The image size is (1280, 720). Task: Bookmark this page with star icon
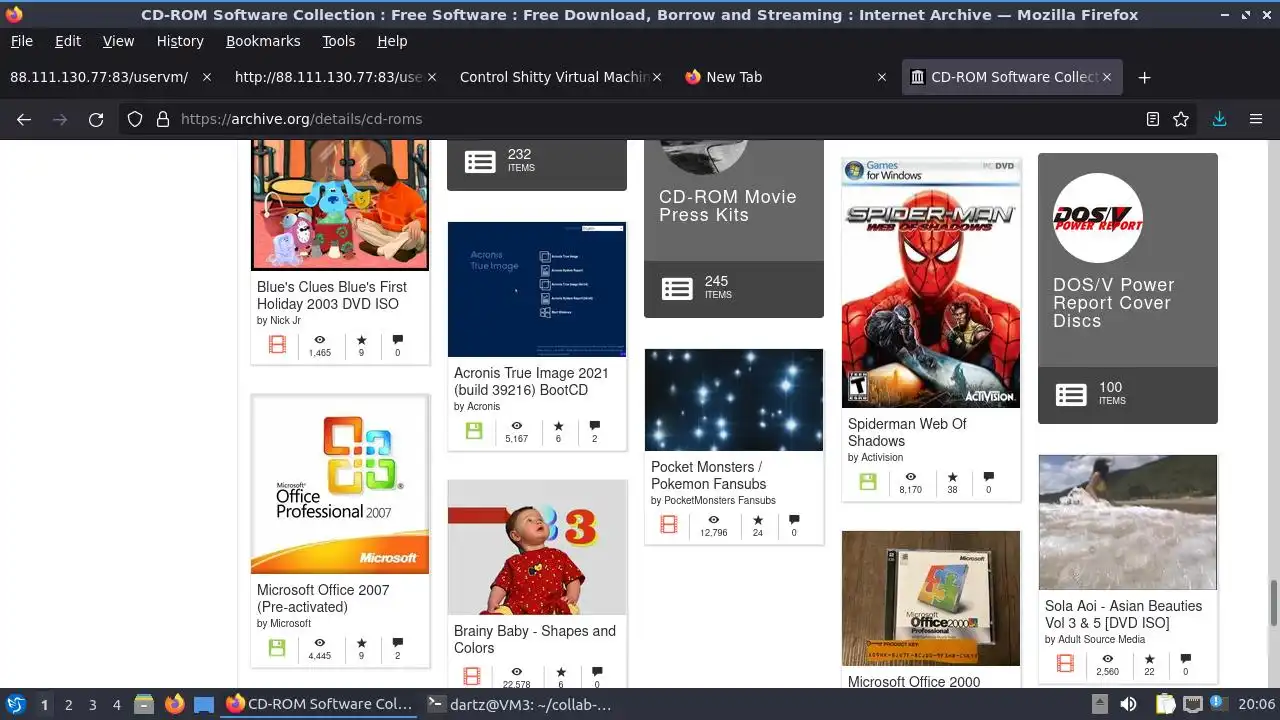click(x=1181, y=119)
